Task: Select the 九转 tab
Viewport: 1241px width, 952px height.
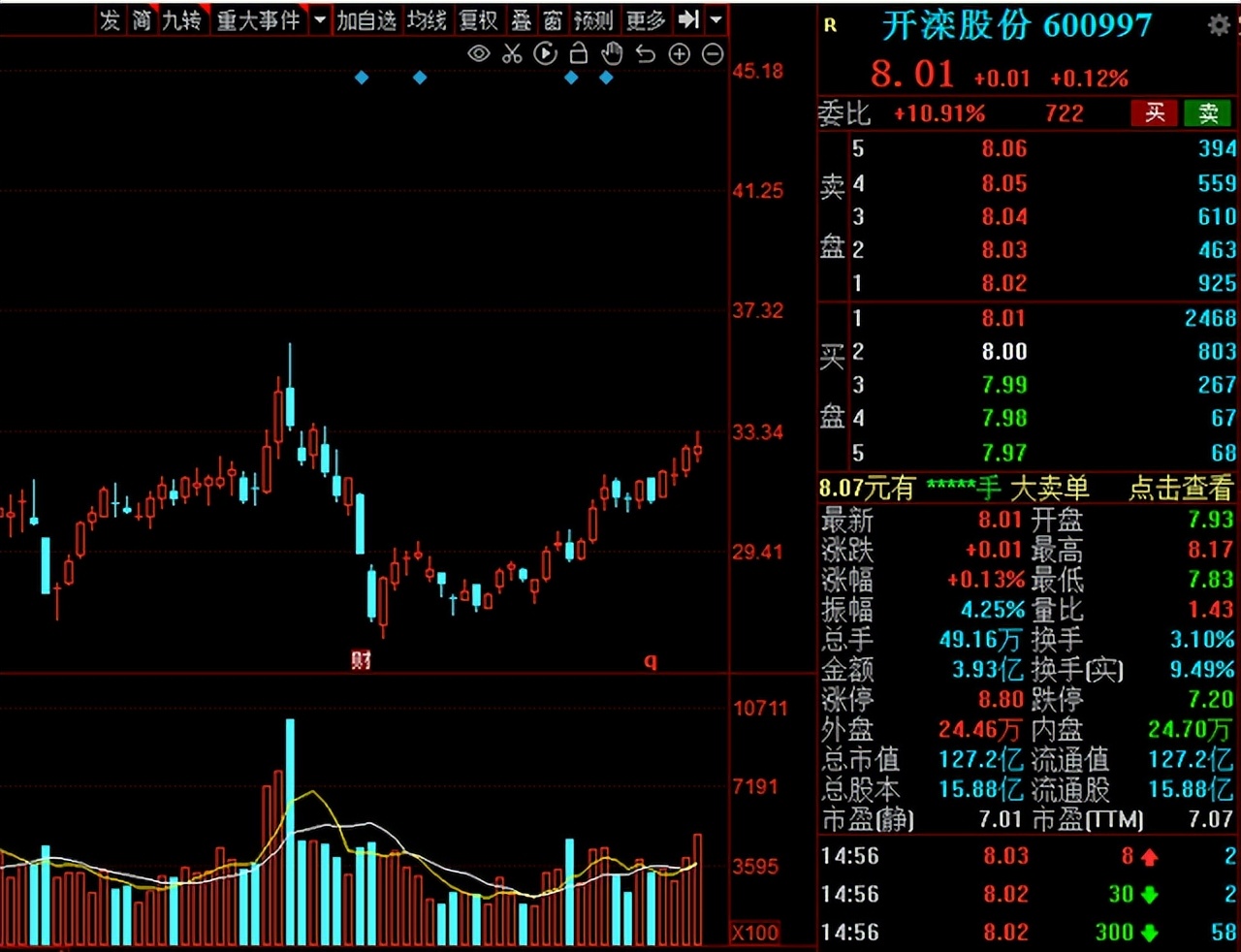Action: click(181, 20)
